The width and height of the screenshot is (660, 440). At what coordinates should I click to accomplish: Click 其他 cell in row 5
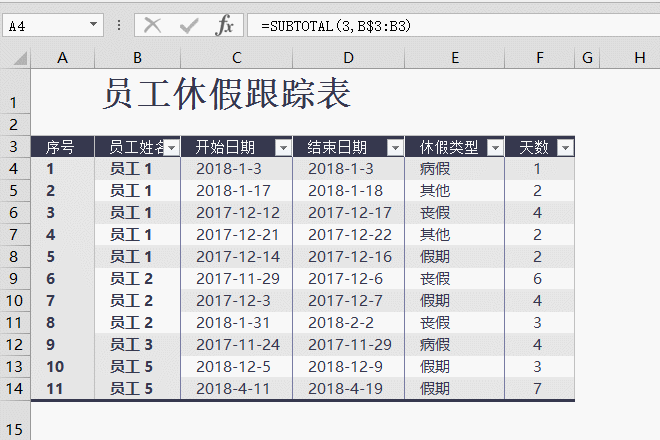click(455, 191)
